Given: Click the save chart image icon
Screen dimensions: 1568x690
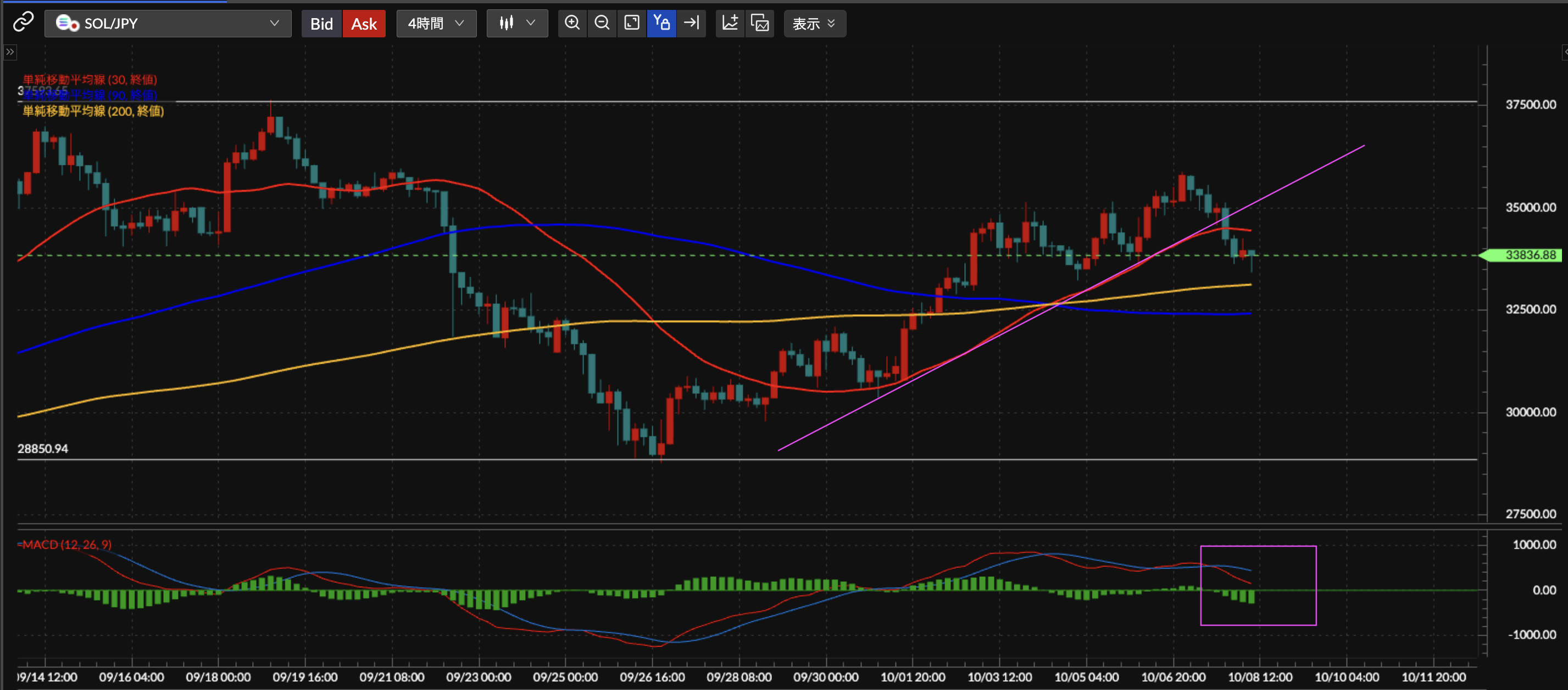Looking at the screenshot, I should (760, 23).
